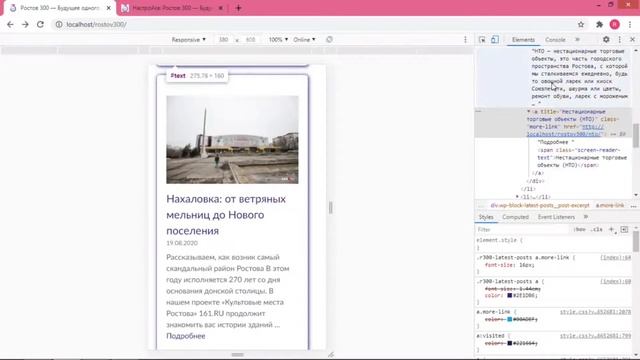View site information icon in address bar
The width and height of the screenshot is (640, 360).
[x=59, y=24]
